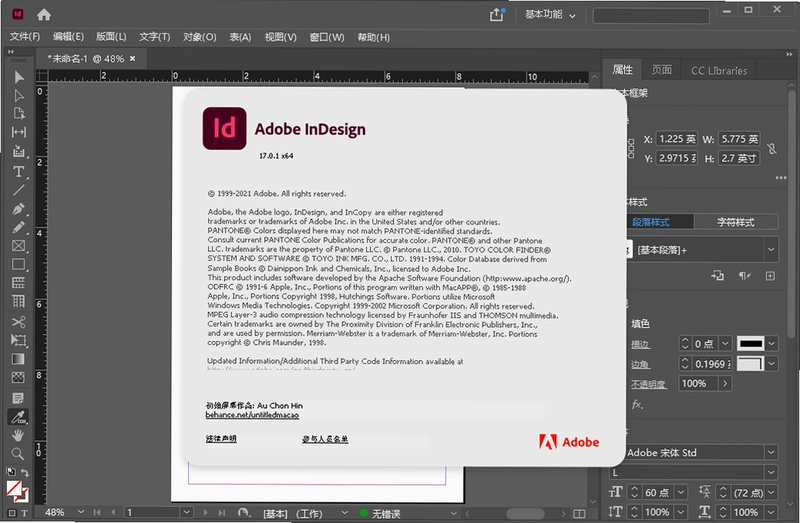Select the horizontal grid tool
The width and height of the screenshot is (800, 523).
19,283
